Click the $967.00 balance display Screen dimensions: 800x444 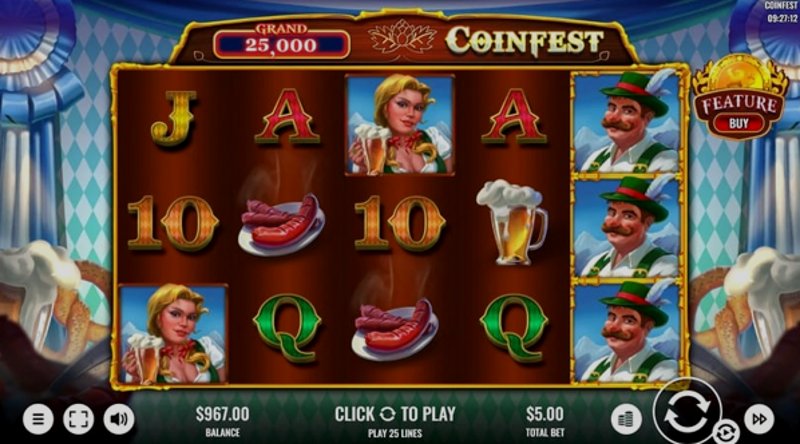click(222, 414)
